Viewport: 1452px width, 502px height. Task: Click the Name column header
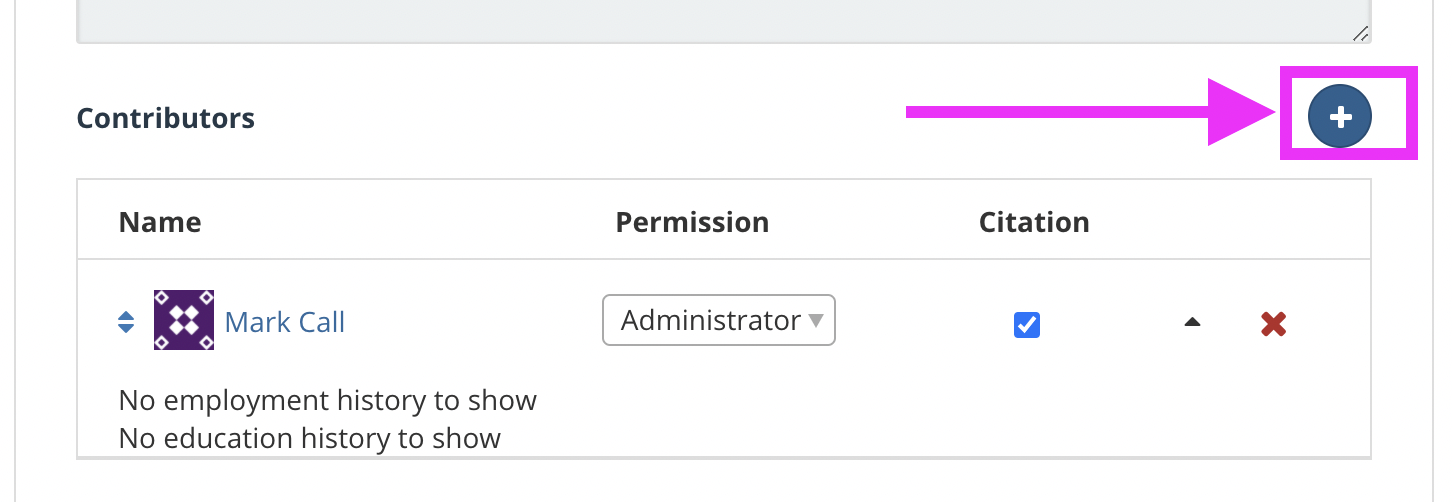pos(160,222)
